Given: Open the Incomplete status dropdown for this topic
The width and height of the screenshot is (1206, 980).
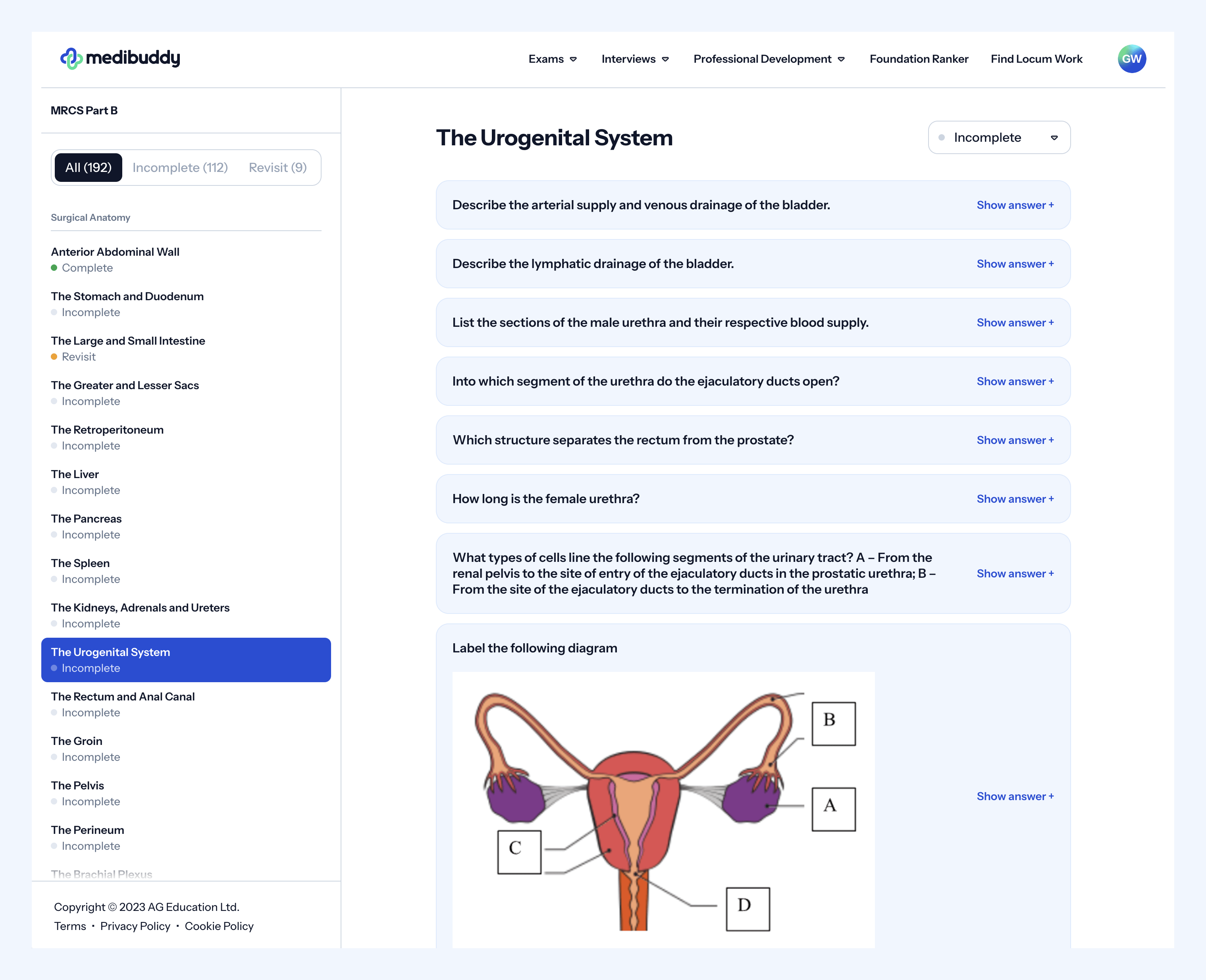Looking at the screenshot, I should tap(999, 137).
